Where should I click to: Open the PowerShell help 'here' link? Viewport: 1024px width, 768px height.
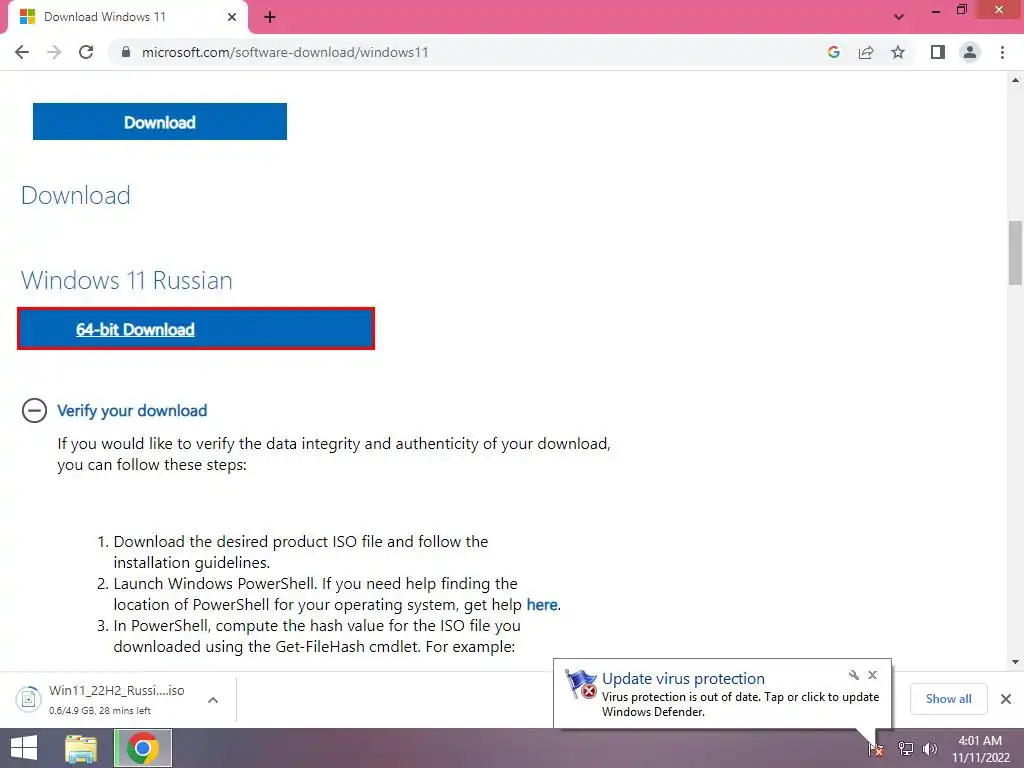pyautogui.click(x=542, y=605)
